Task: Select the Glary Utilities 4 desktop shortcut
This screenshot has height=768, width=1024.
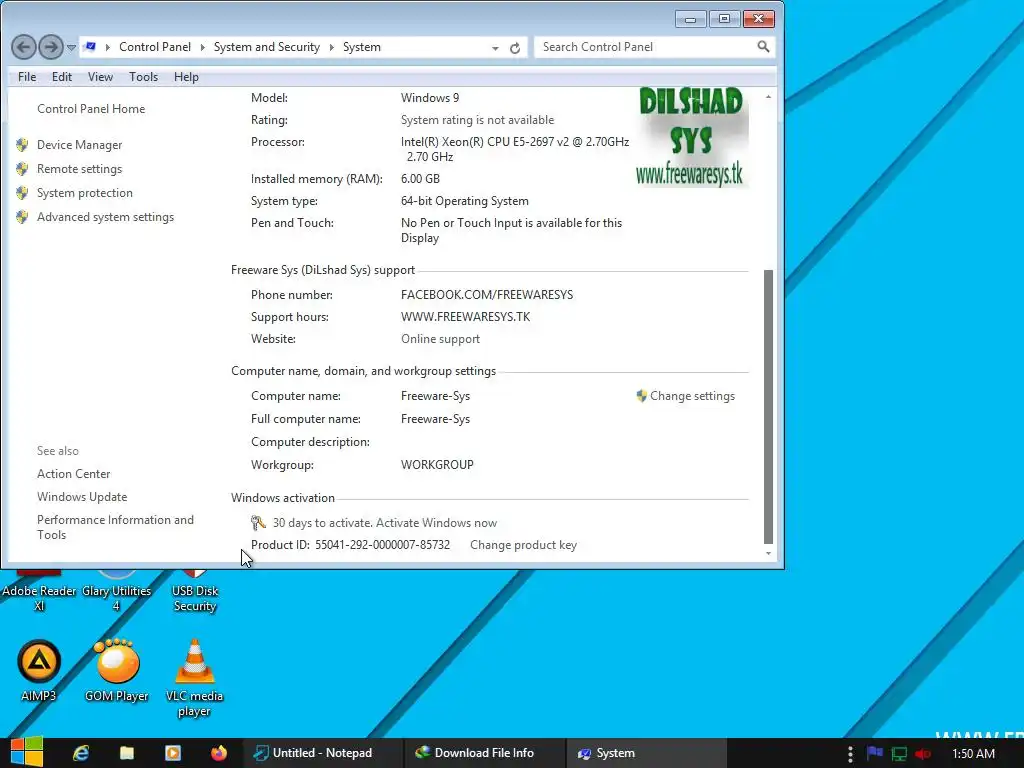Action: (117, 592)
